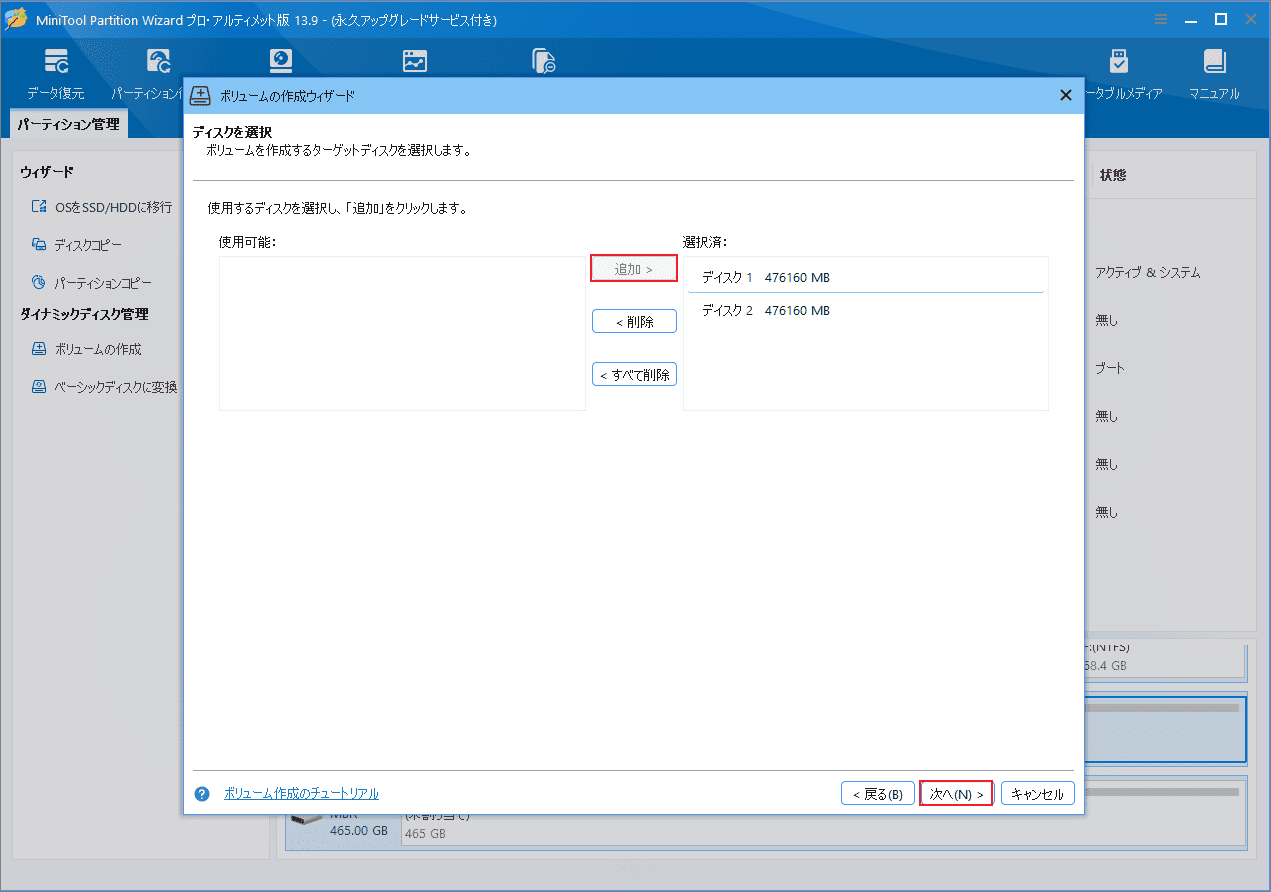1271x892 pixels.
Task: Click the 465.00 GB disk label
Action: pyautogui.click(x=358, y=831)
